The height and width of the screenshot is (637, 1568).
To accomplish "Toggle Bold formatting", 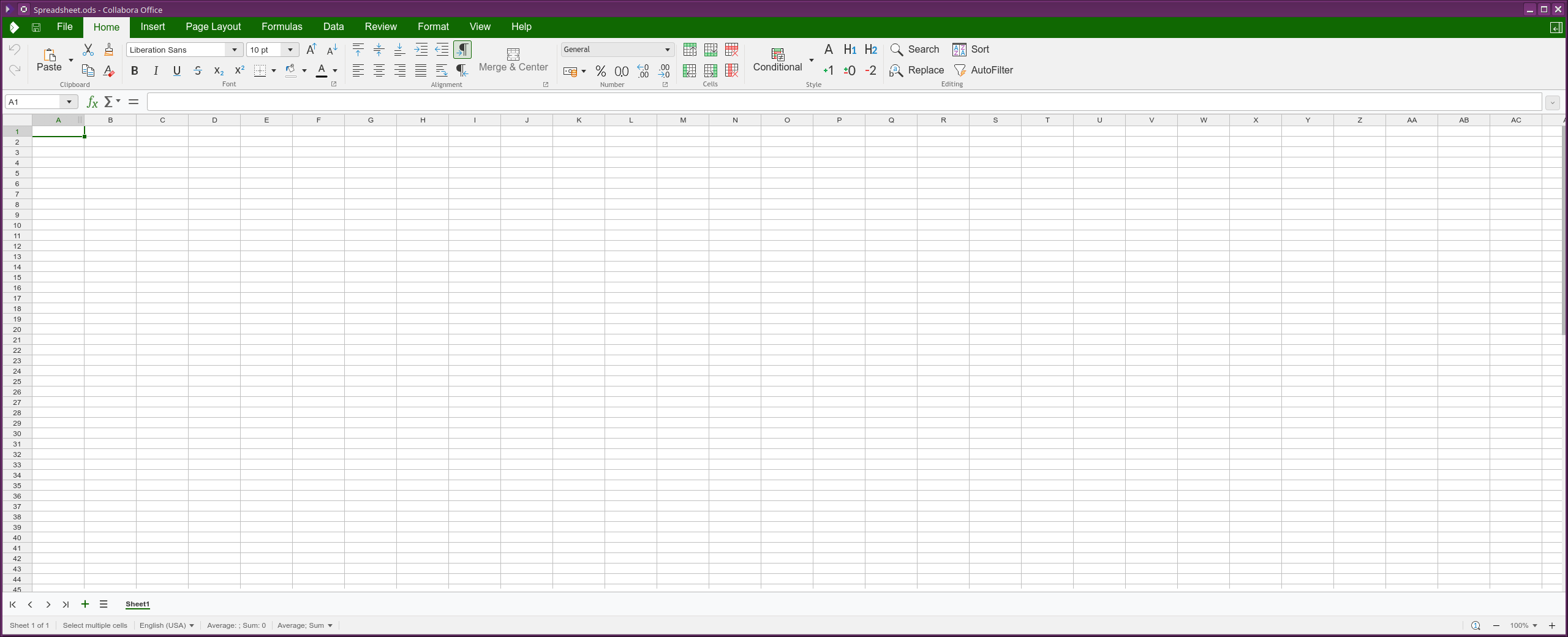I will click(135, 71).
